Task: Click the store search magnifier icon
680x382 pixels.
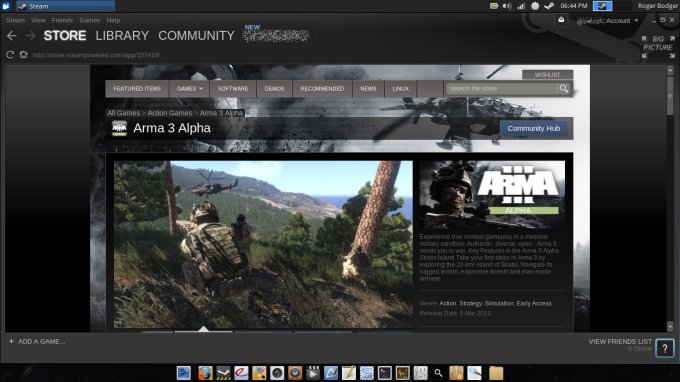Action: tap(563, 88)
